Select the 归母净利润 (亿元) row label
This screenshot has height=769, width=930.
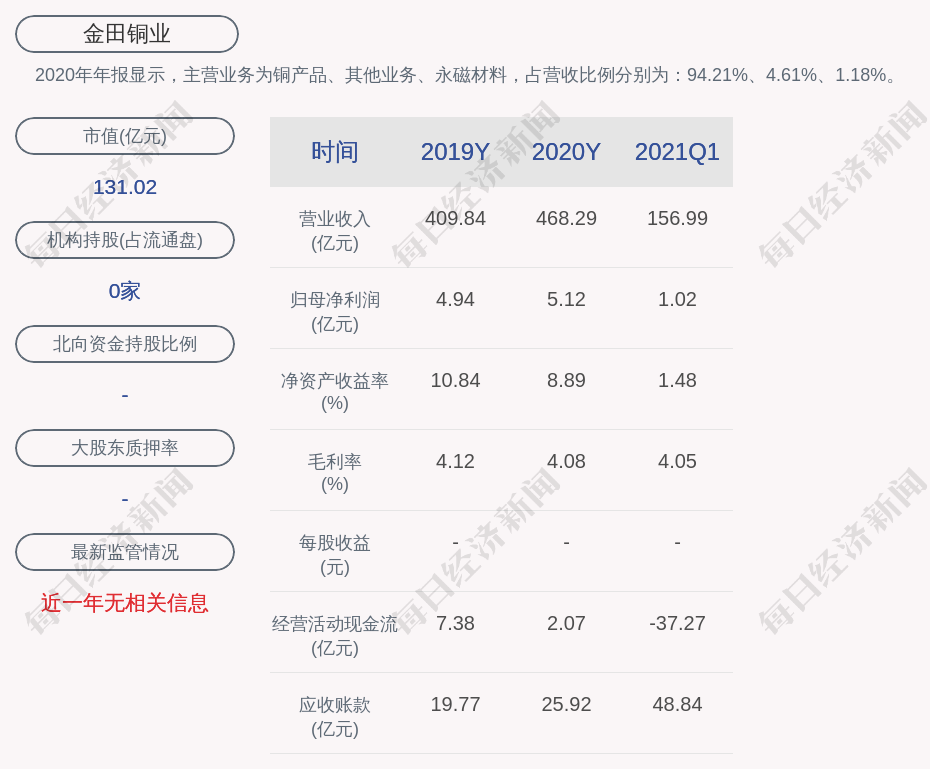coord(335,312)
